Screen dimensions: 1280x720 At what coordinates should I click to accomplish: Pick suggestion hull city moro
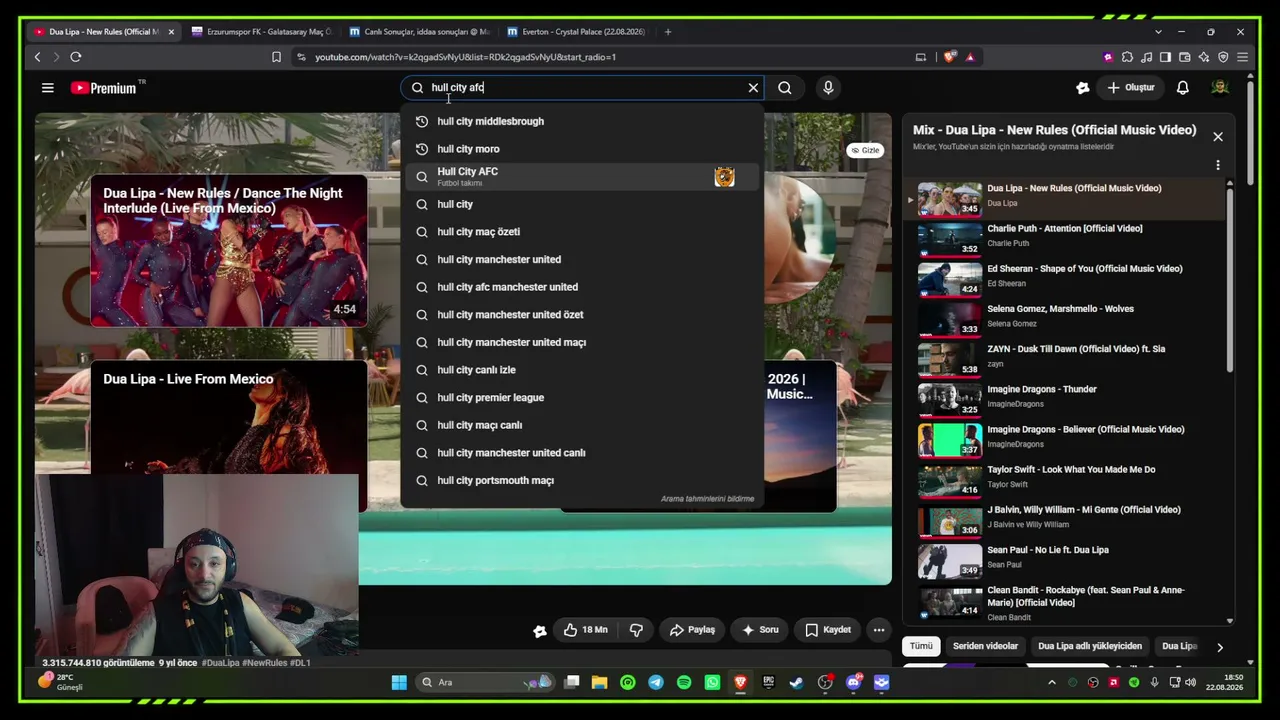[x=582, y=149]
